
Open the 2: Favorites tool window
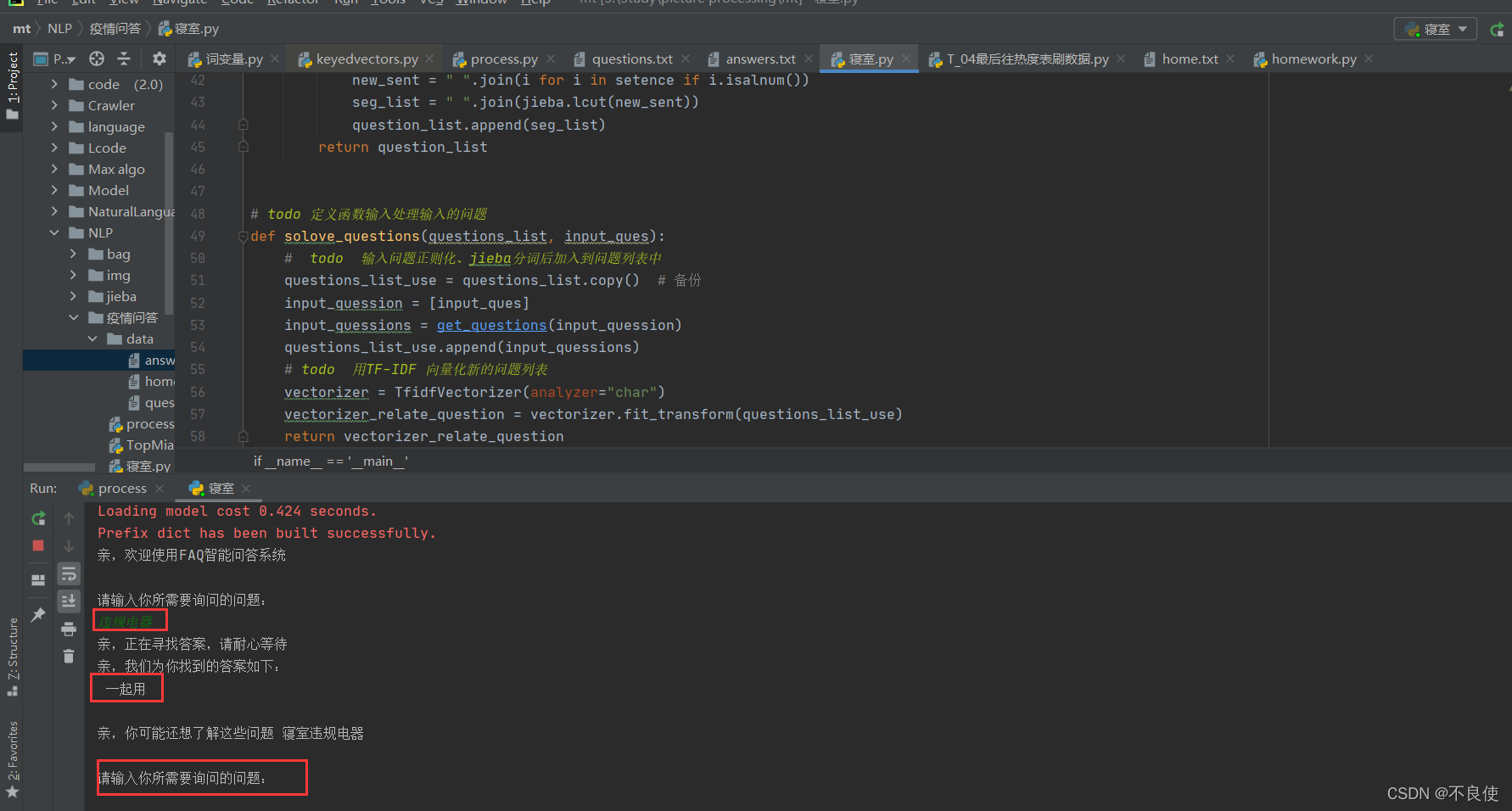(x=12, y=758)
